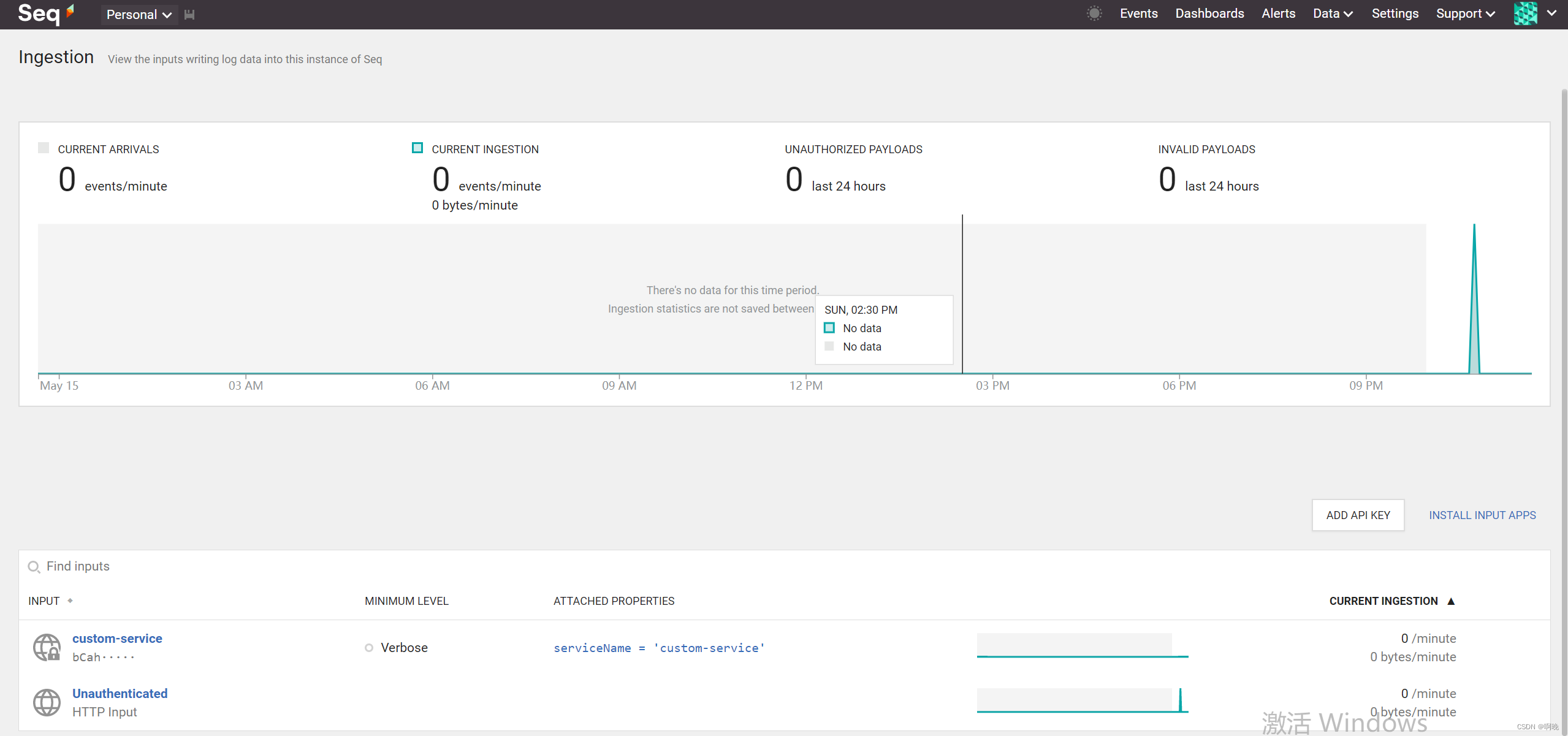Click the 'bCah·····' key token text
Viewport: 1568px width, 736px height.
[103, 657]
